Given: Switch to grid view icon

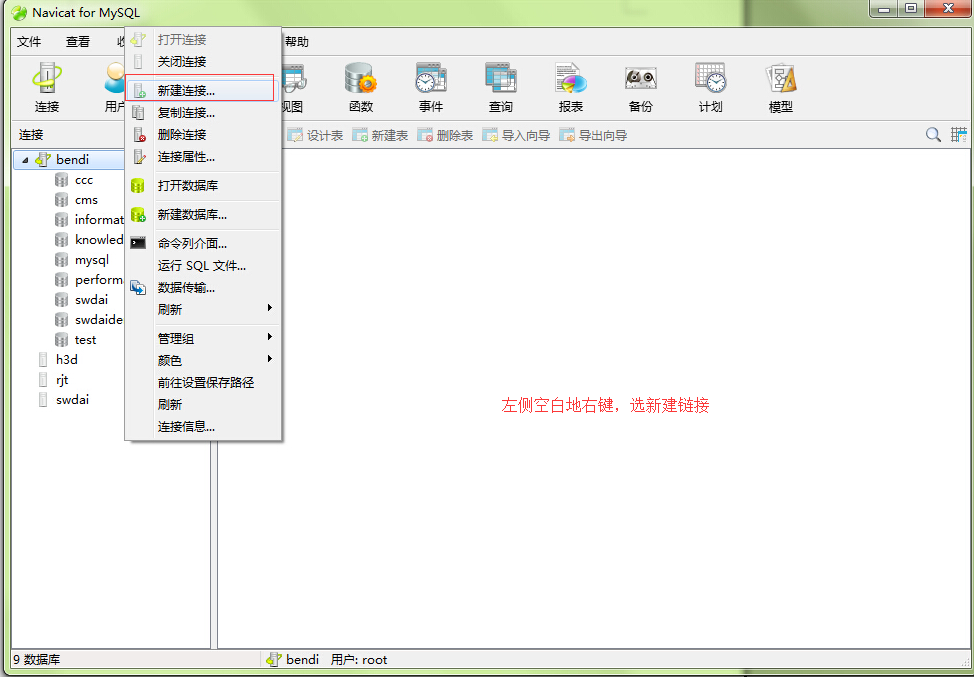Looking at the screenshot, I should pos(958,135).
